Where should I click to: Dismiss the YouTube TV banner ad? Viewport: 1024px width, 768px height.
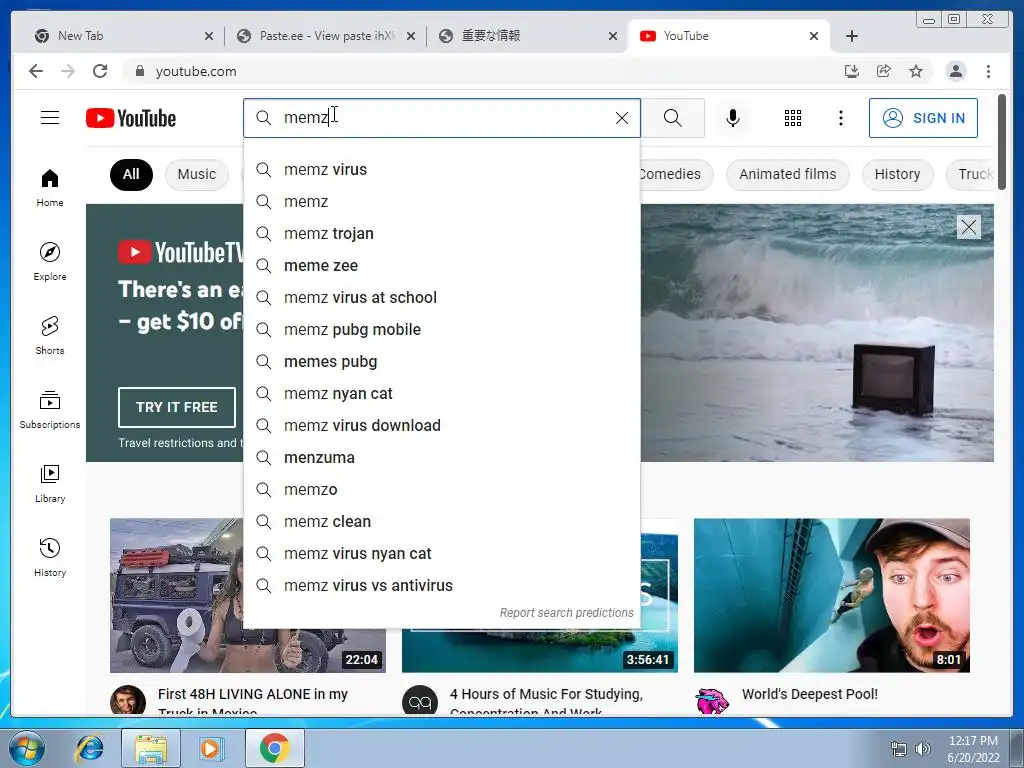[968, 227]
